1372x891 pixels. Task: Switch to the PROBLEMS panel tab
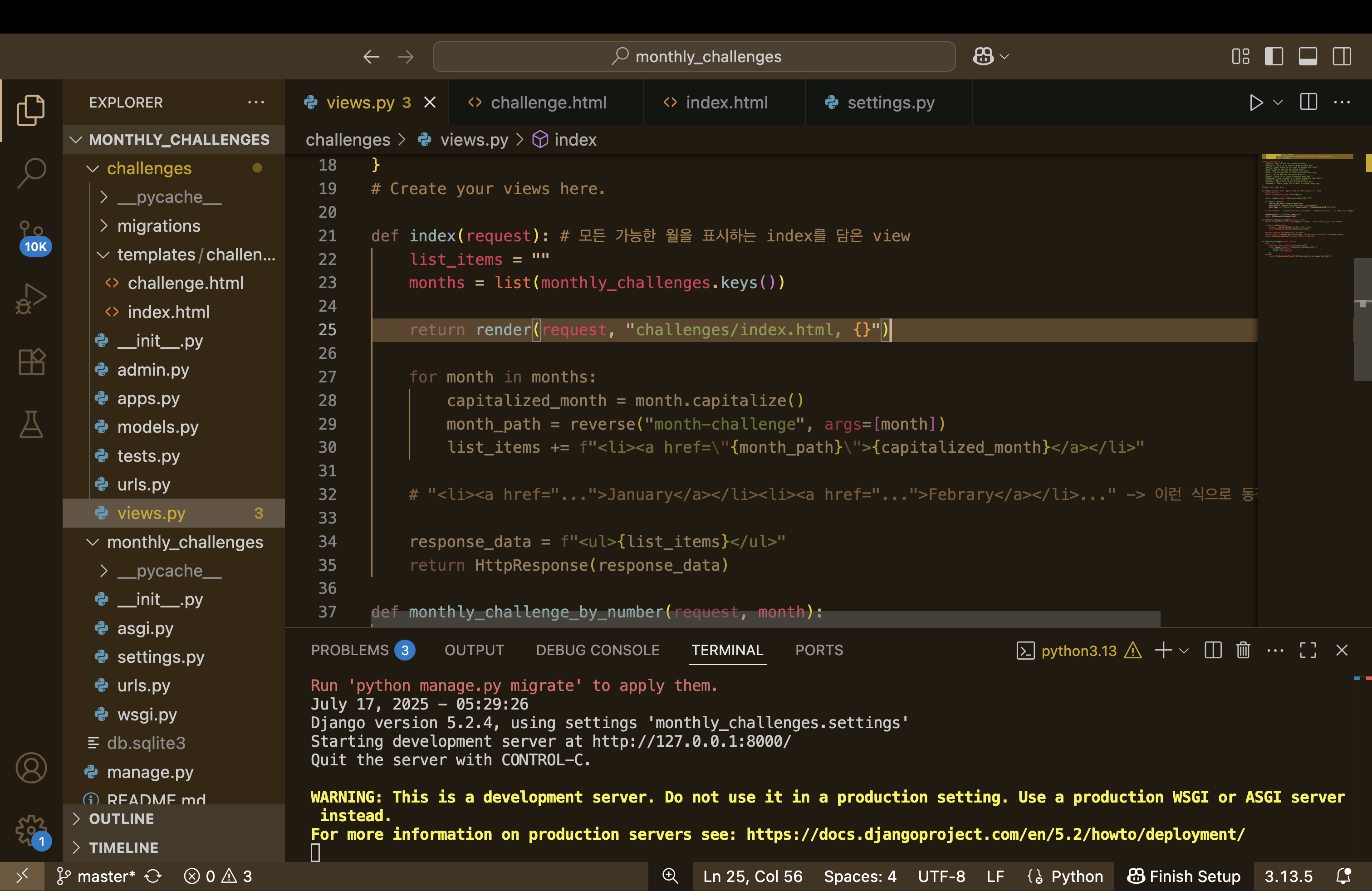click(349, 650)
